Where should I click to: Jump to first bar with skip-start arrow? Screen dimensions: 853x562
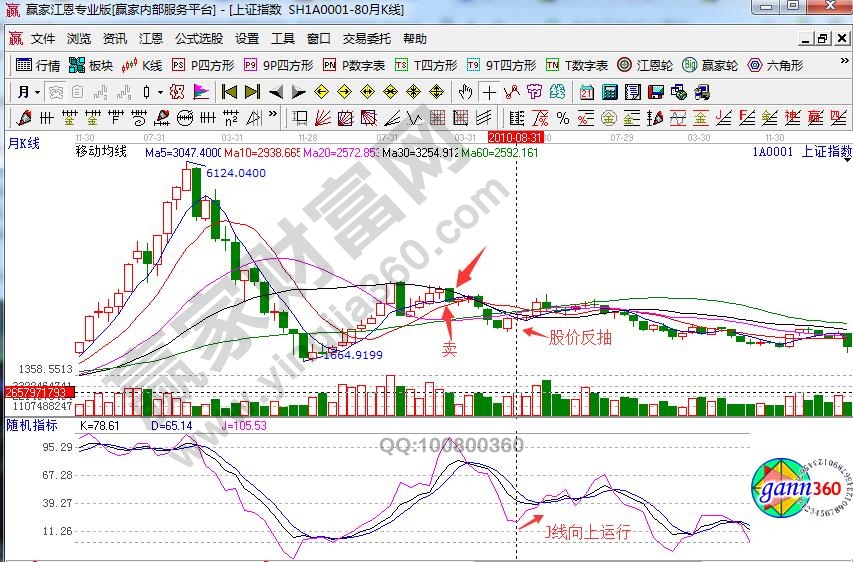(x=229, y=92)
